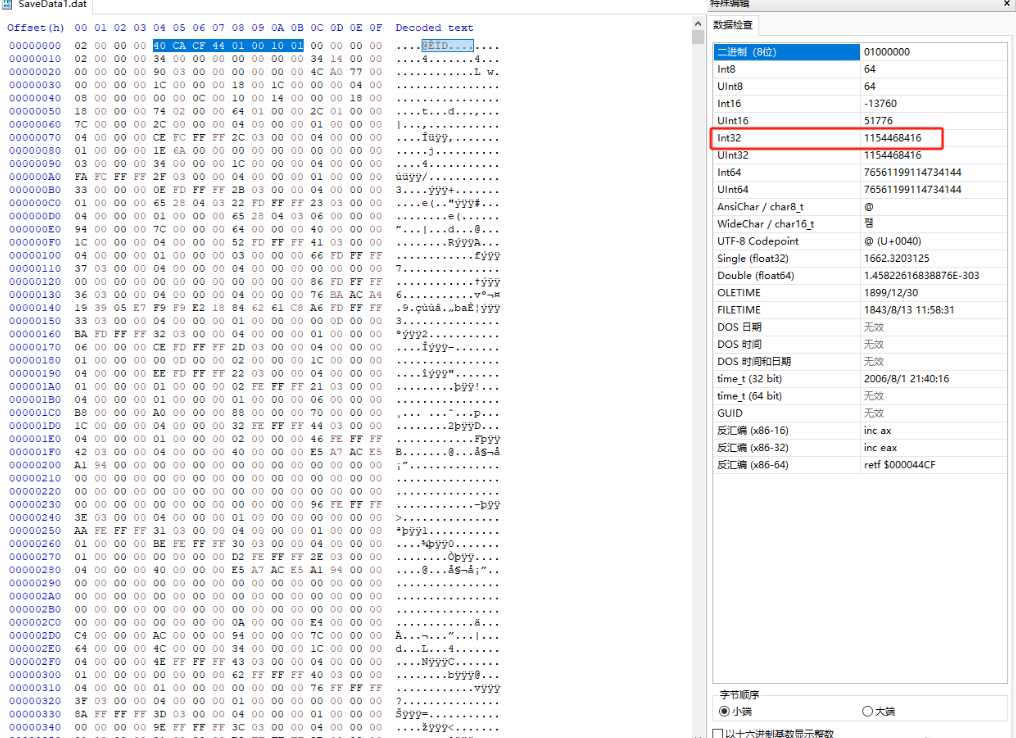Screen dimensions: 1016x738
Task: Click the hex view vertical scrollbar thumb
Action: point(698,37)
